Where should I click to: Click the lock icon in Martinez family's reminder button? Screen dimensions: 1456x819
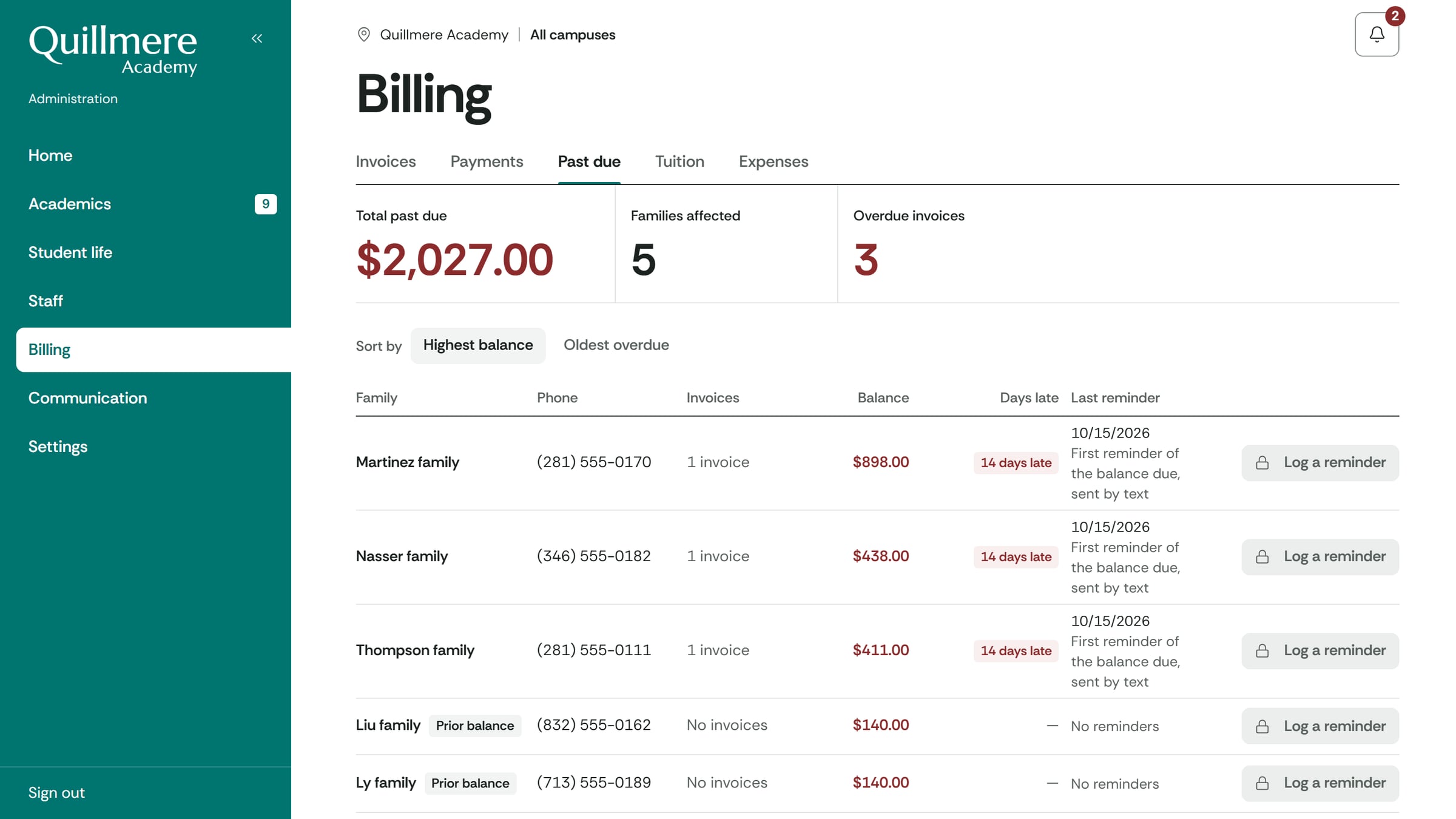click(1262, 463)
